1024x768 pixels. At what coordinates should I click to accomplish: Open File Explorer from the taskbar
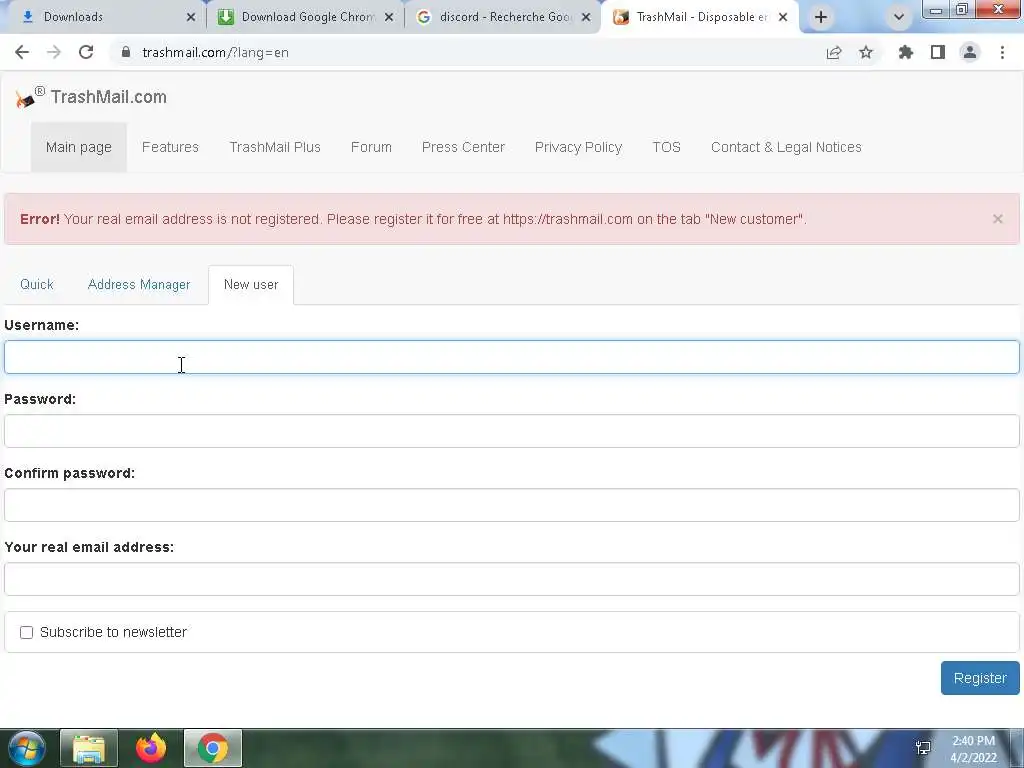(89, 748)
